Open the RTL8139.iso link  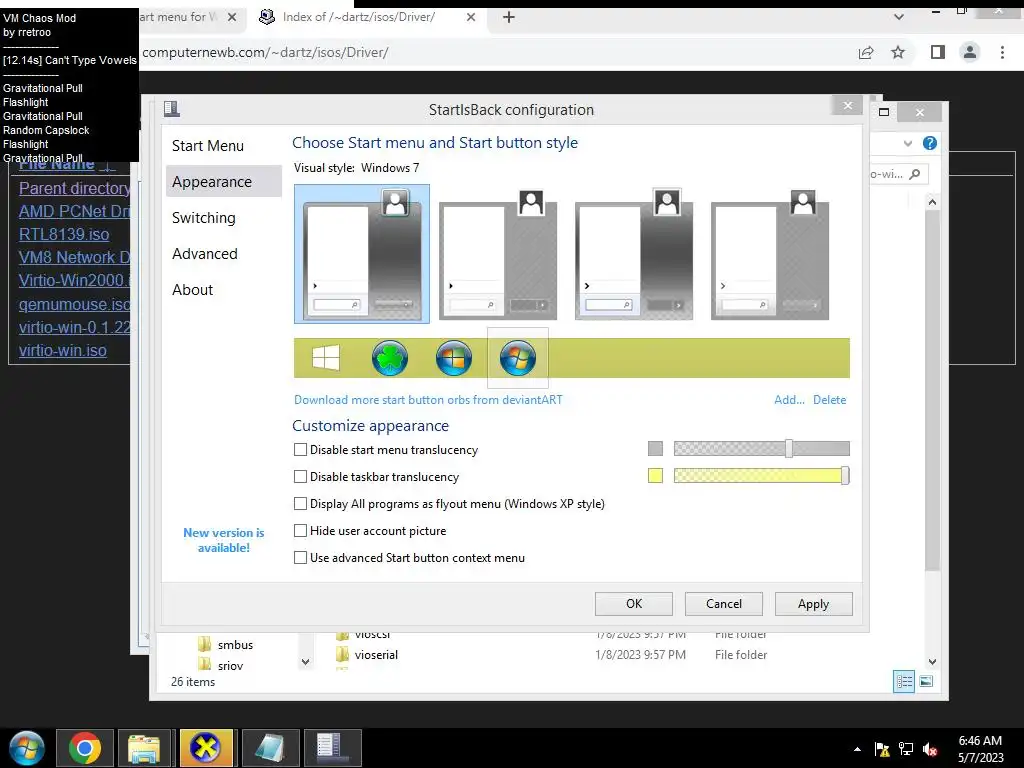pos(64,234)
